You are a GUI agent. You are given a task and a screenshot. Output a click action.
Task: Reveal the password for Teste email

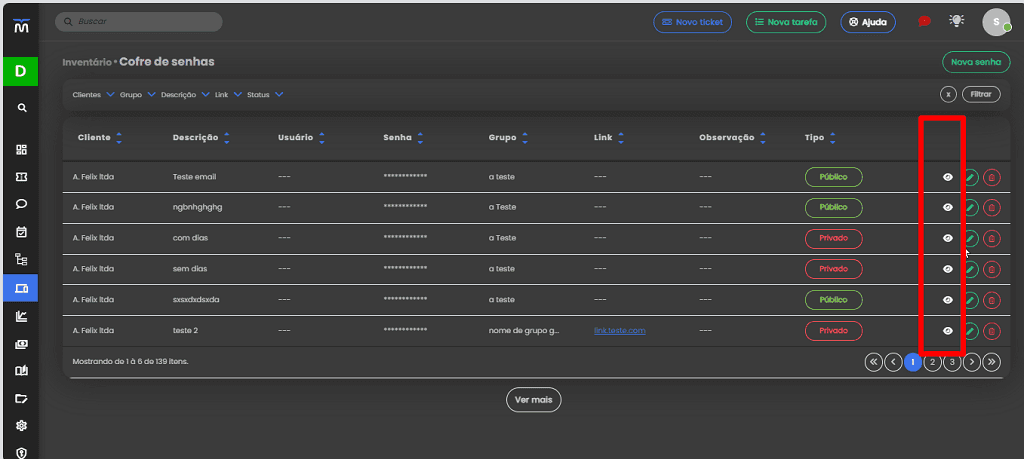coord(948,177)
